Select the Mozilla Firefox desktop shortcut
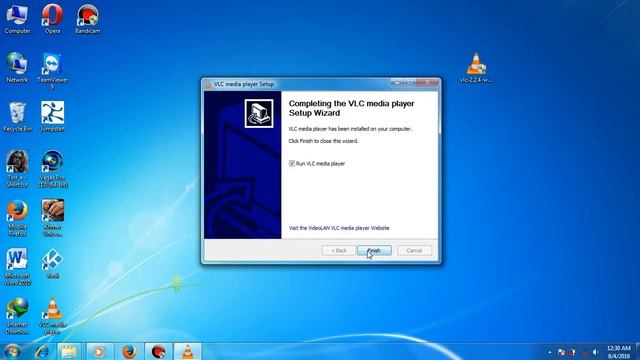This screenshot has width=640, height=360. [x=17, y=218]
